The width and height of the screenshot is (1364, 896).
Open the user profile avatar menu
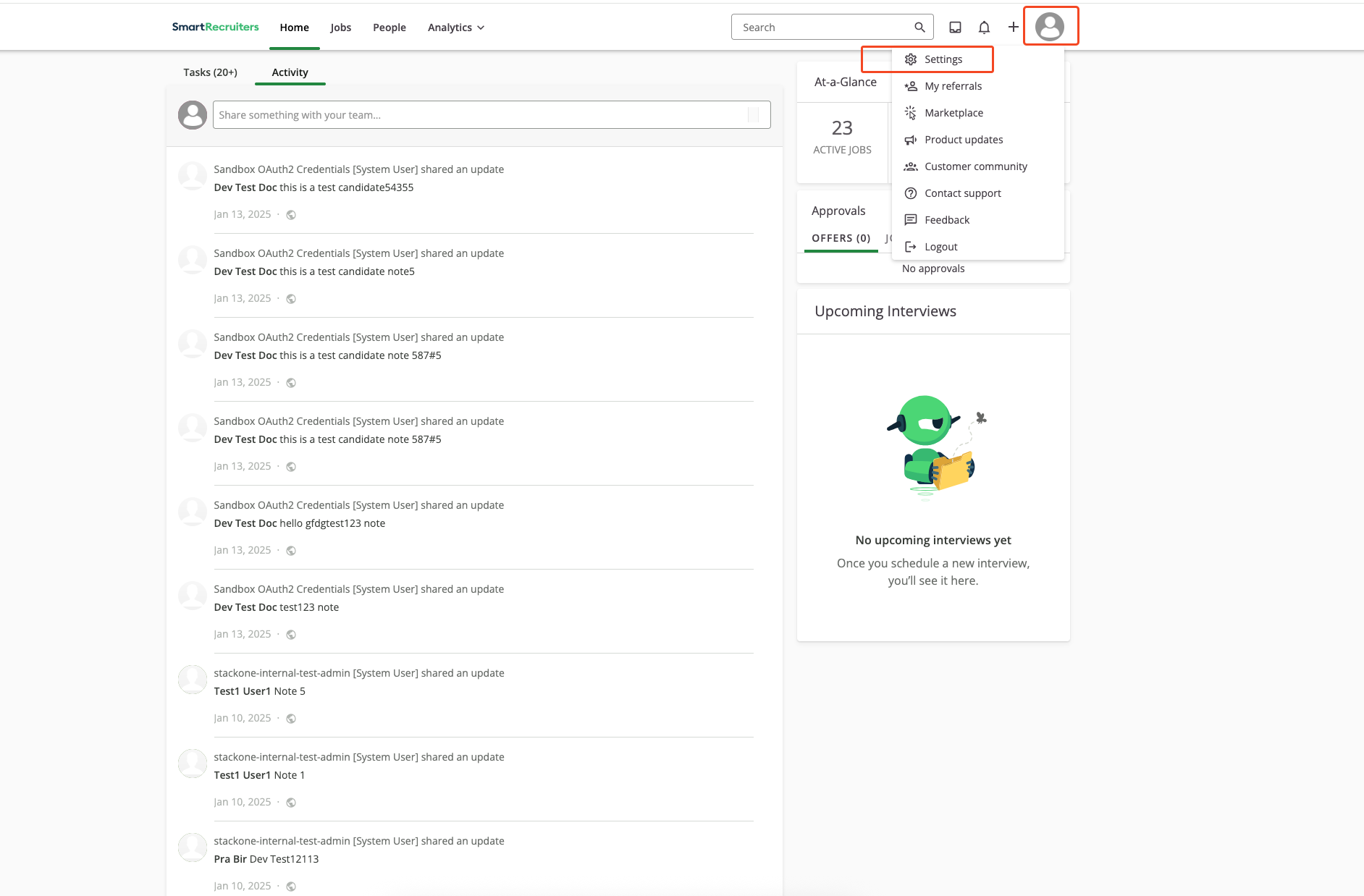[1050, 27]
